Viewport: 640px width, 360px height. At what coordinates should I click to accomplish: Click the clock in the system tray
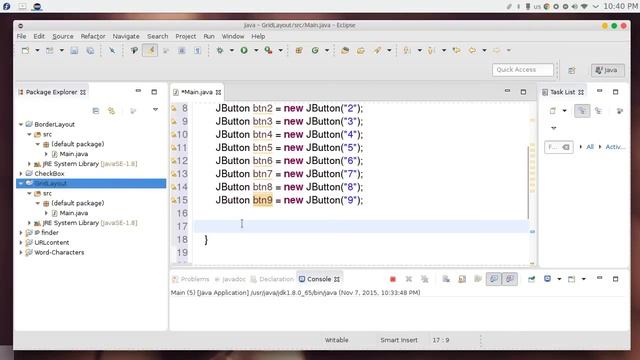coord(620,6)
